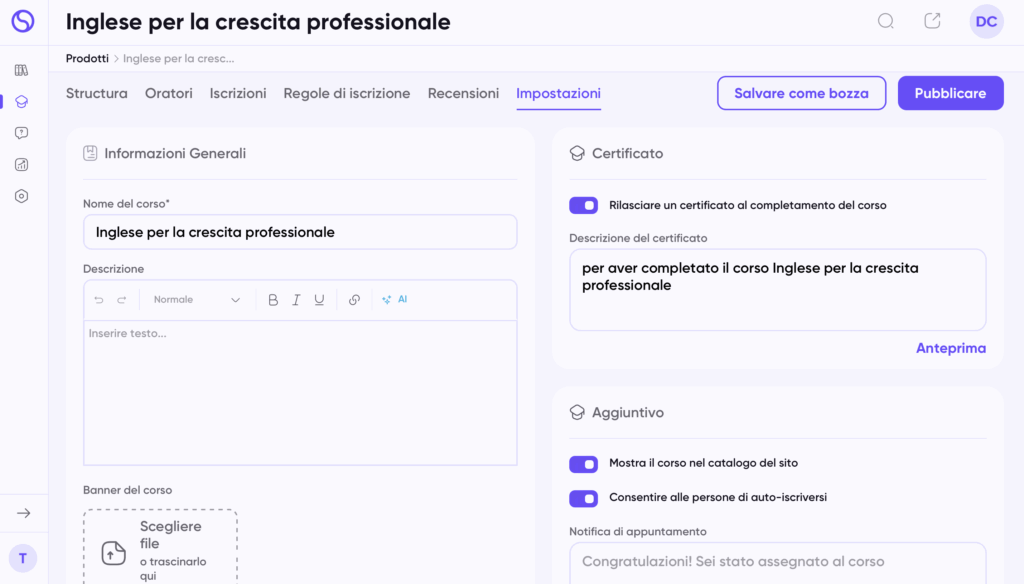The image size is (1024, 584).
Task: Click the Pubblicare button
Action: coord(950,93)
